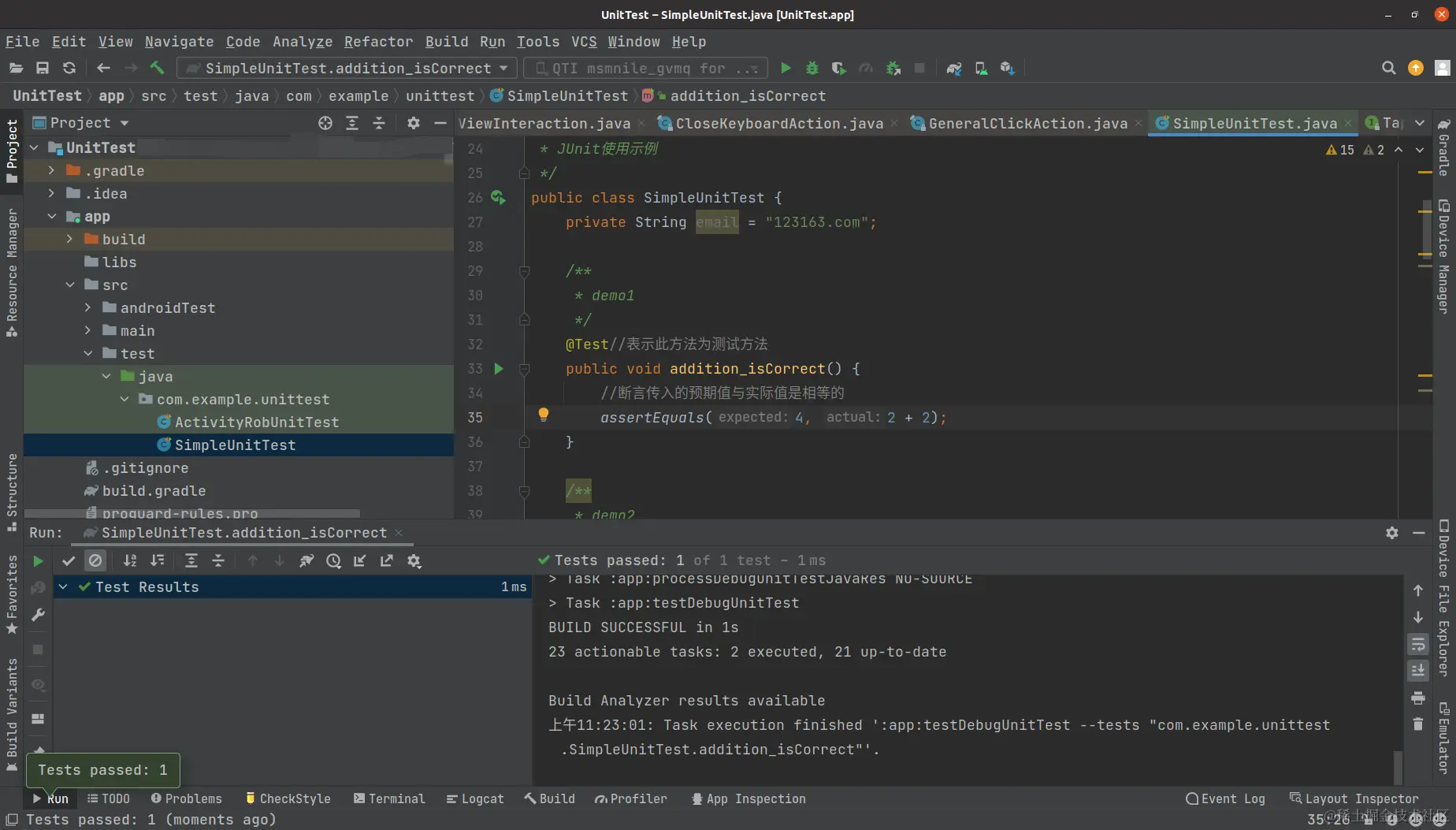This screenshot has height=830, width=1456.
Task: Open the Terminal tool window
Action: pos(389,798)
